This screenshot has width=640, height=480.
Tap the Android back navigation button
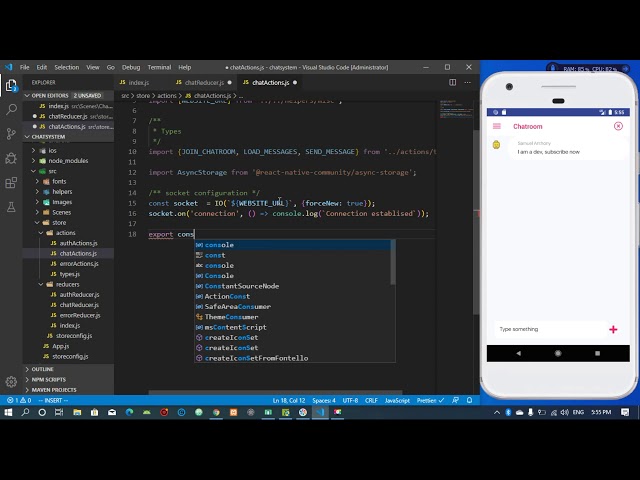click(x=518, y=353)
